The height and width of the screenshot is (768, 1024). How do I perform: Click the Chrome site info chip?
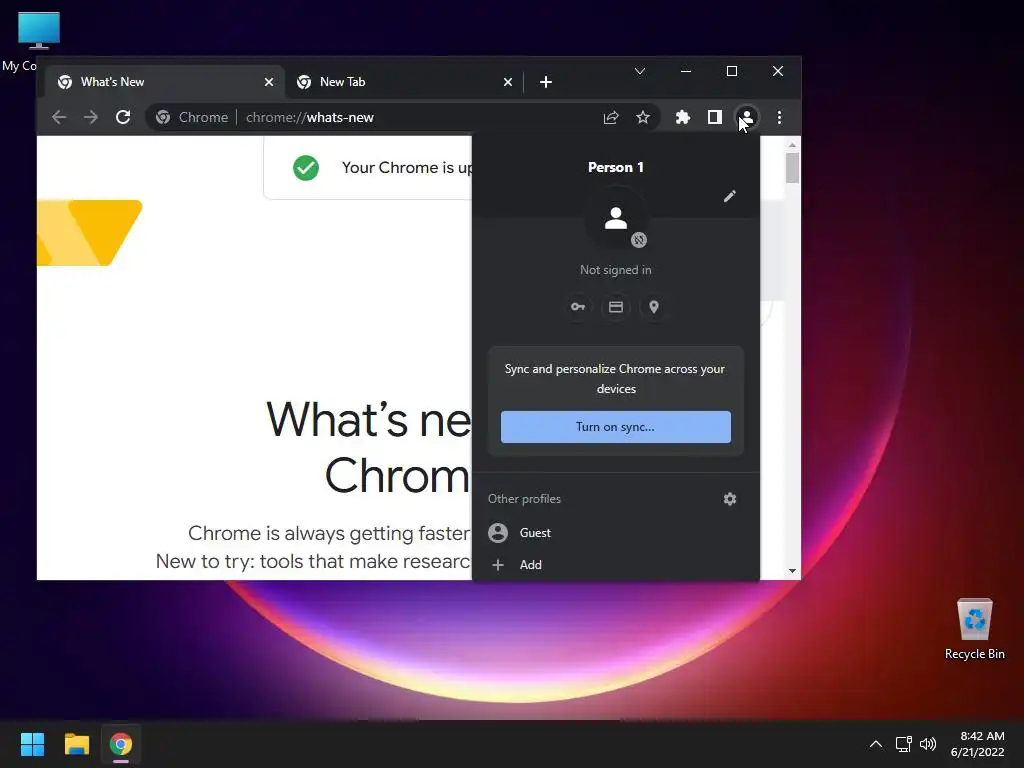[x=193, y=118]
